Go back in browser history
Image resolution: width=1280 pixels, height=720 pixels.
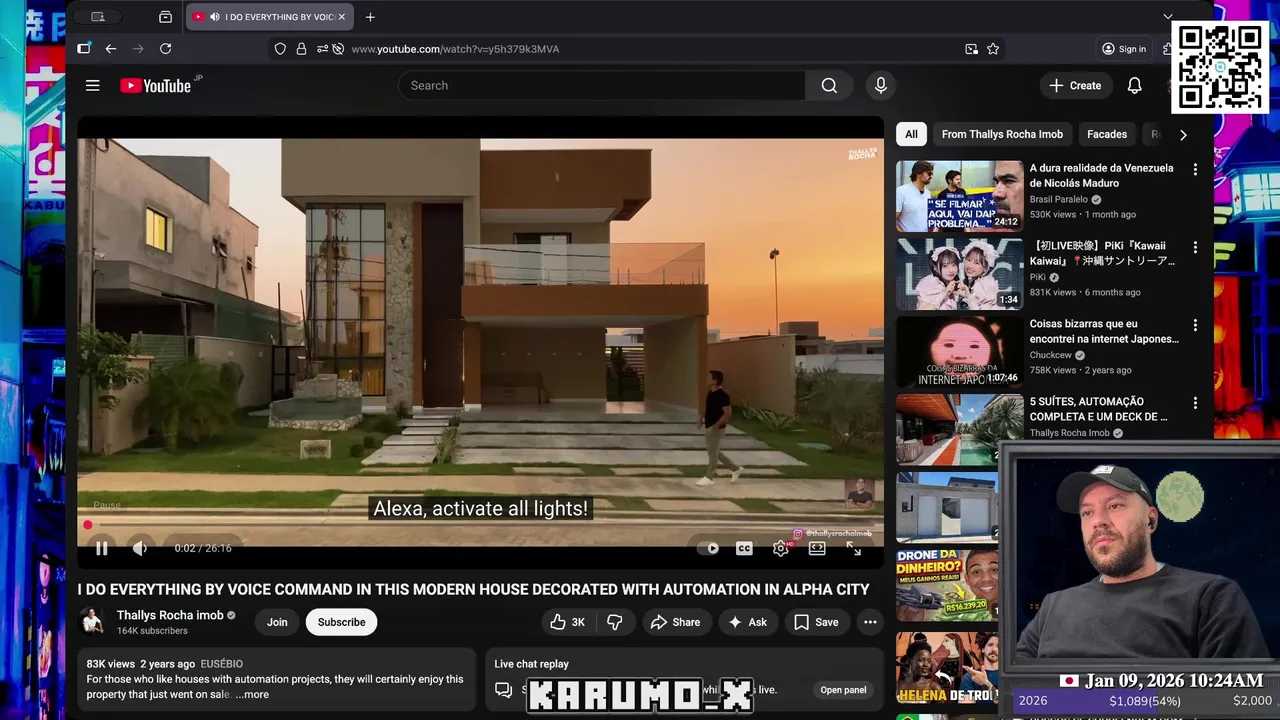tap(111, 49)
